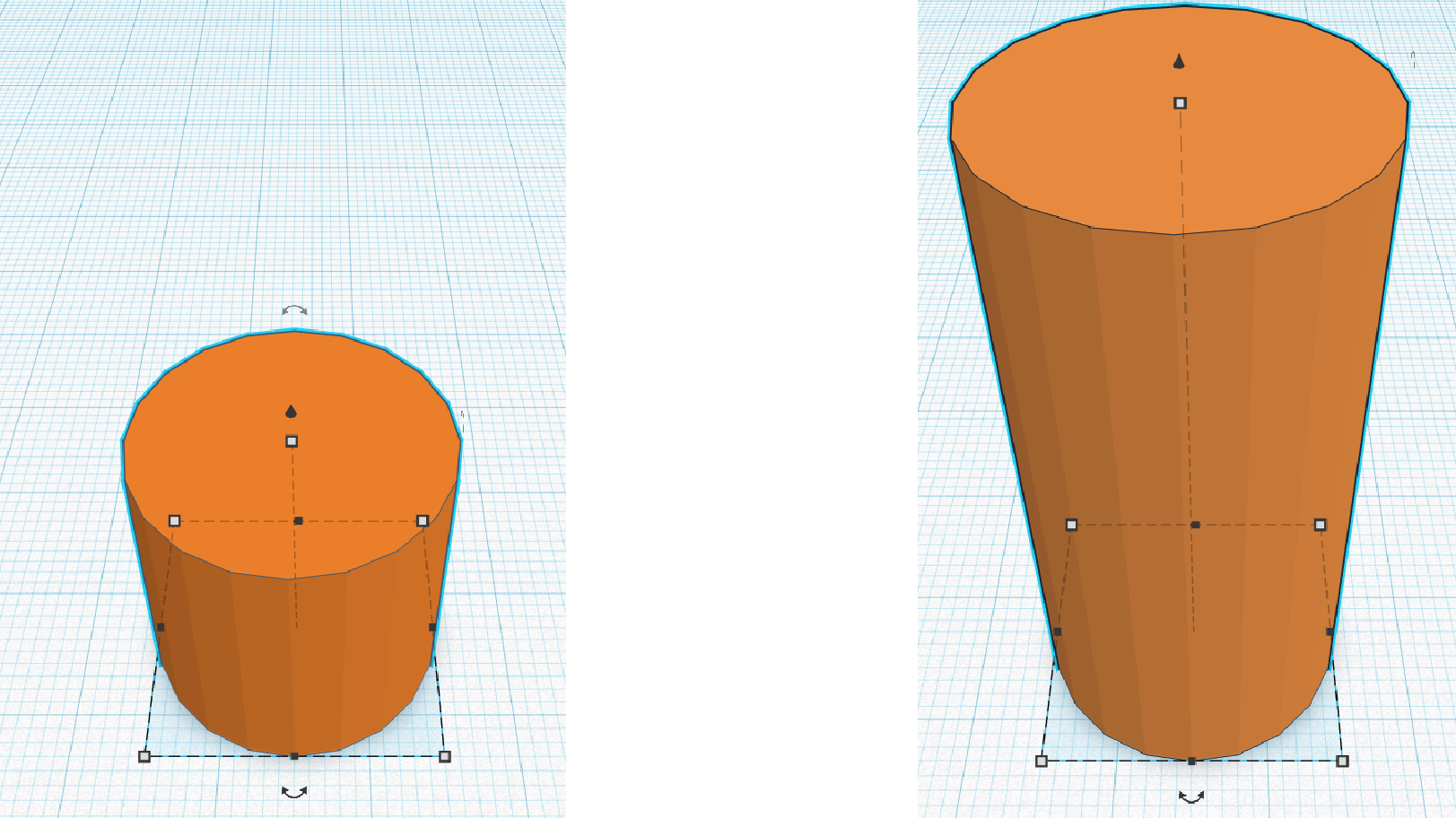
Task: Select the tall cylinder's bottom-right corner handle
Action: [x=1342, y=761]
